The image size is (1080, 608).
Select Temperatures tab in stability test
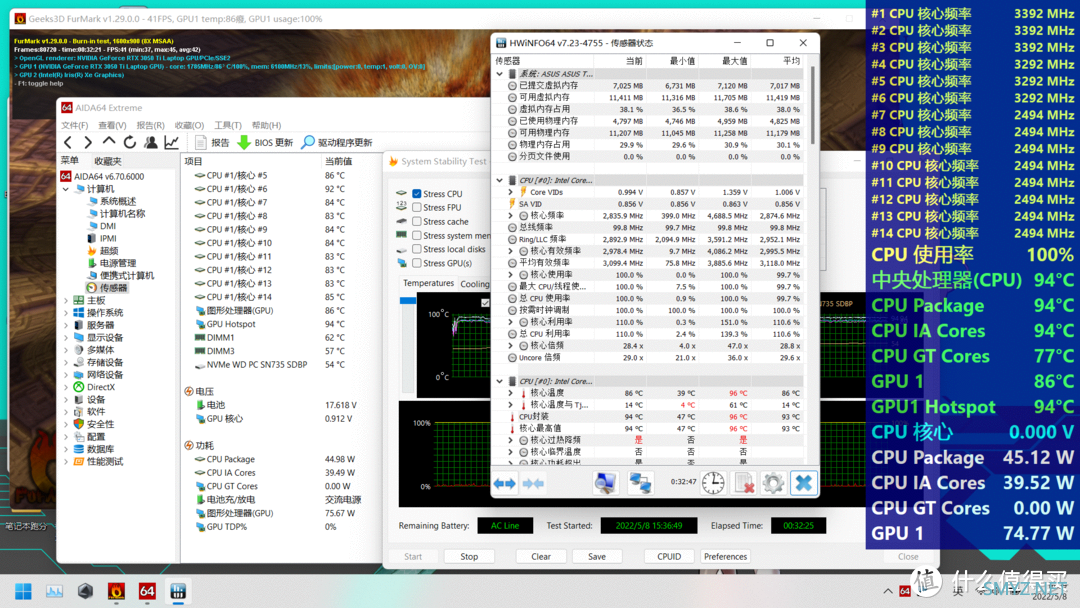tap(428, 283)
